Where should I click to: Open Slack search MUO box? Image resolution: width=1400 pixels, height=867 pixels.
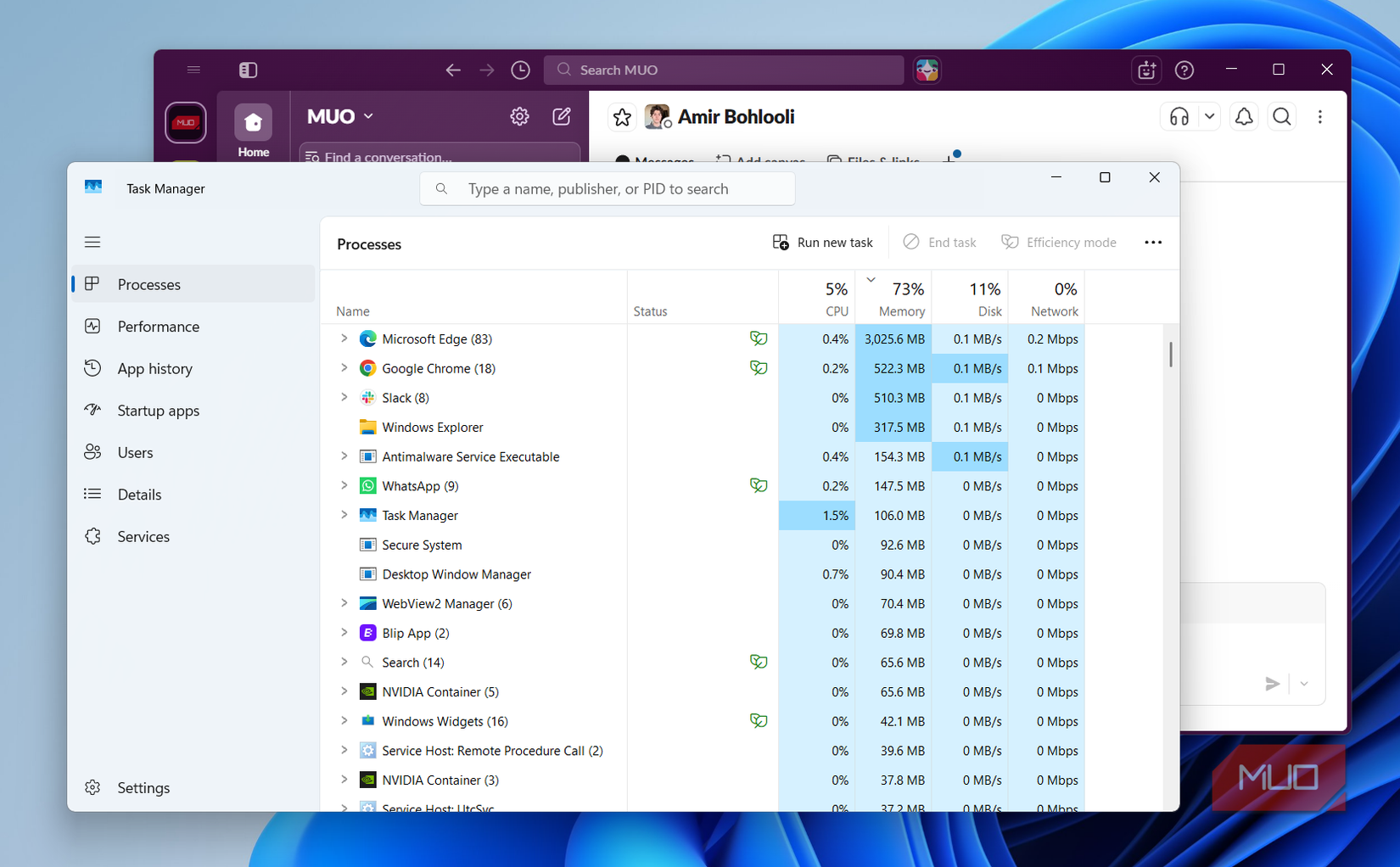coord(724,70)
